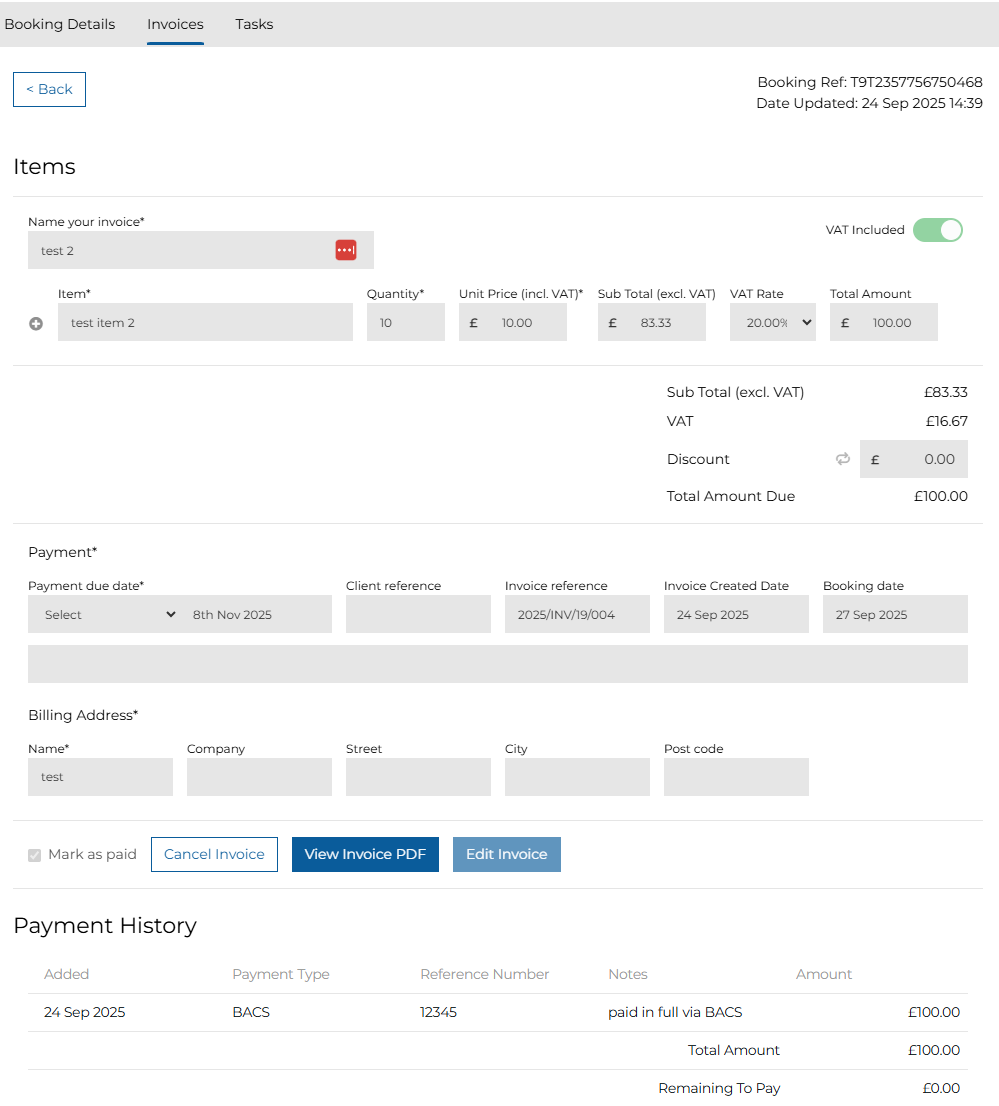Click the red password manager icon in invoice name field
The height and width of the screenshot is (1106, 999).
tap(345, 250)
